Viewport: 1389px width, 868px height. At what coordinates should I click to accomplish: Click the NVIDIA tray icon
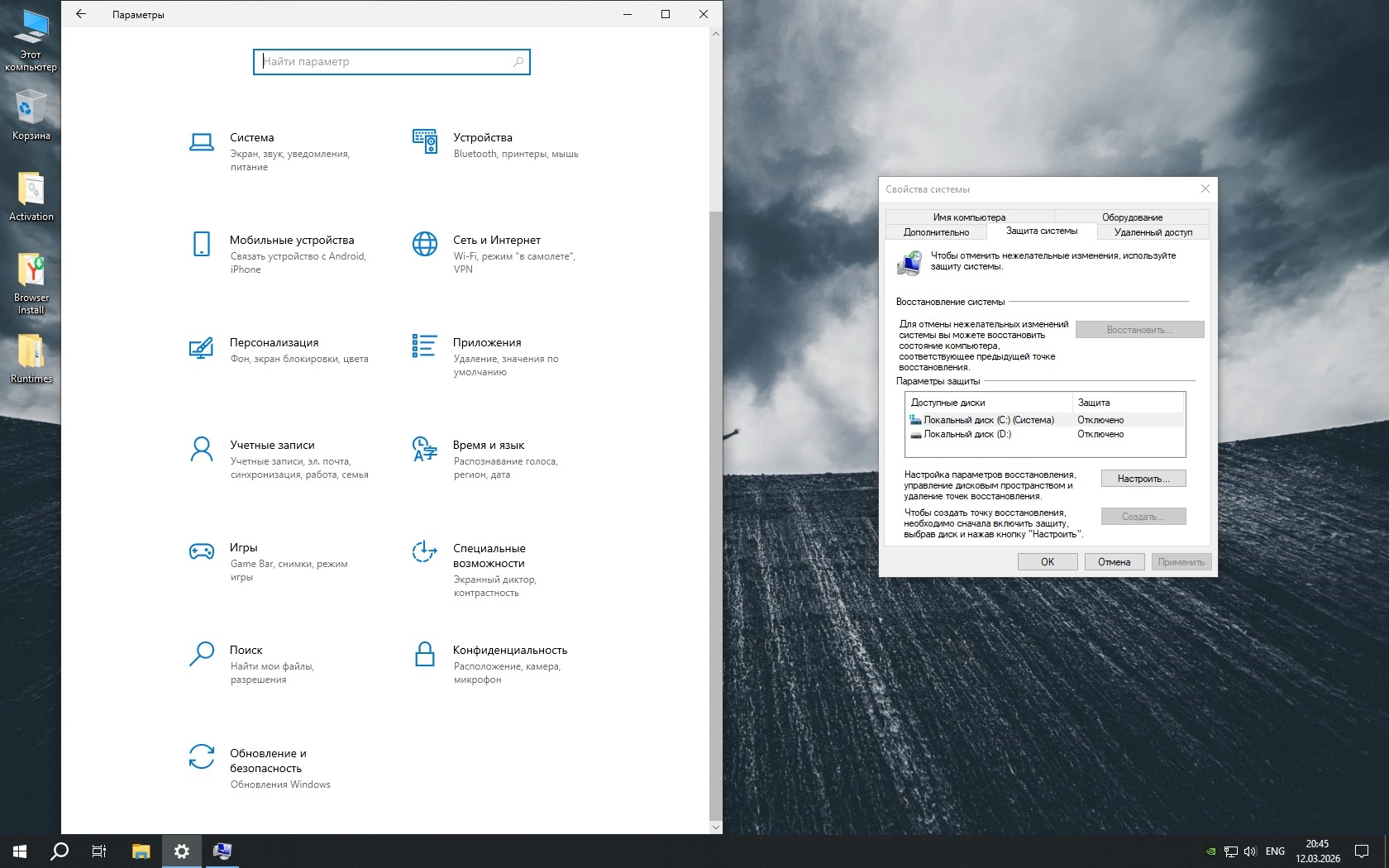[1211, 851]
